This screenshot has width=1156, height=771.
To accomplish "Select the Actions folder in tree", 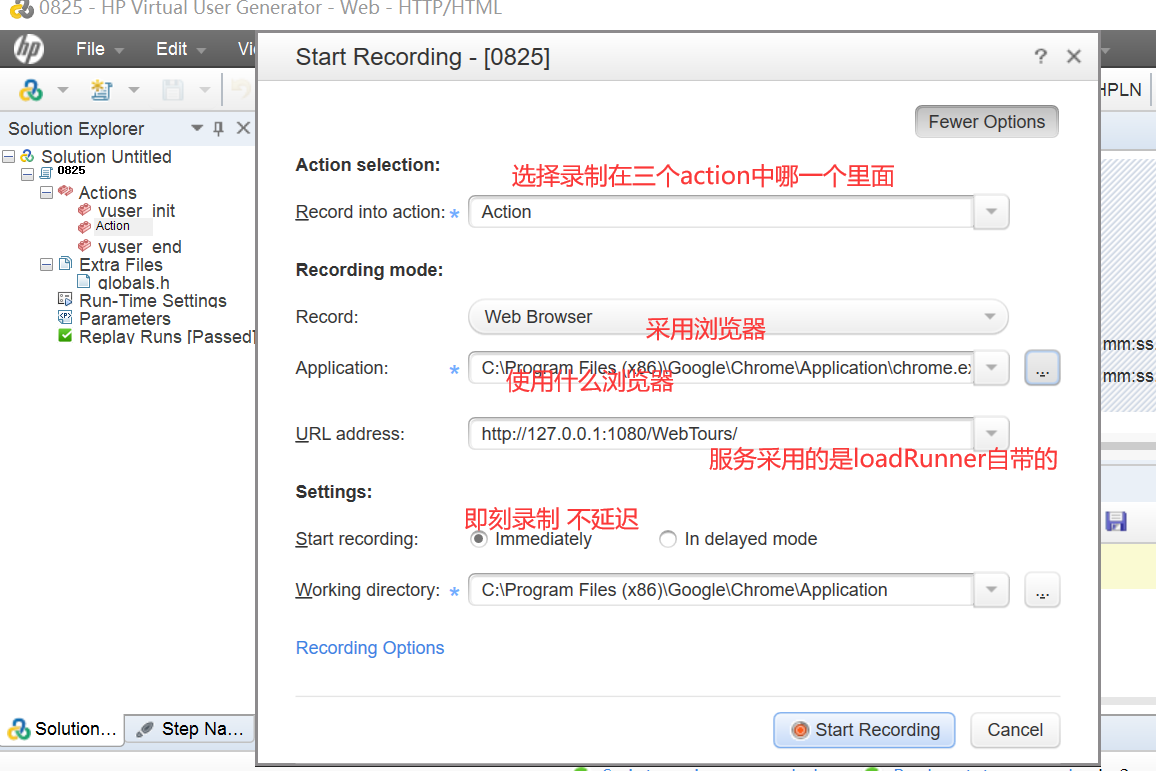I will pyautogui.click(x=108, y=192).
